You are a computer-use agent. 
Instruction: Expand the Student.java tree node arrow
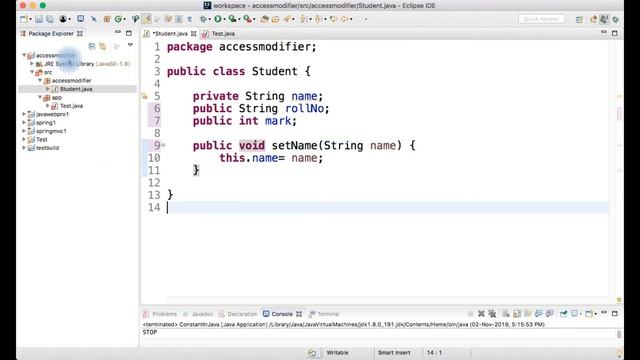click(48, 89)
